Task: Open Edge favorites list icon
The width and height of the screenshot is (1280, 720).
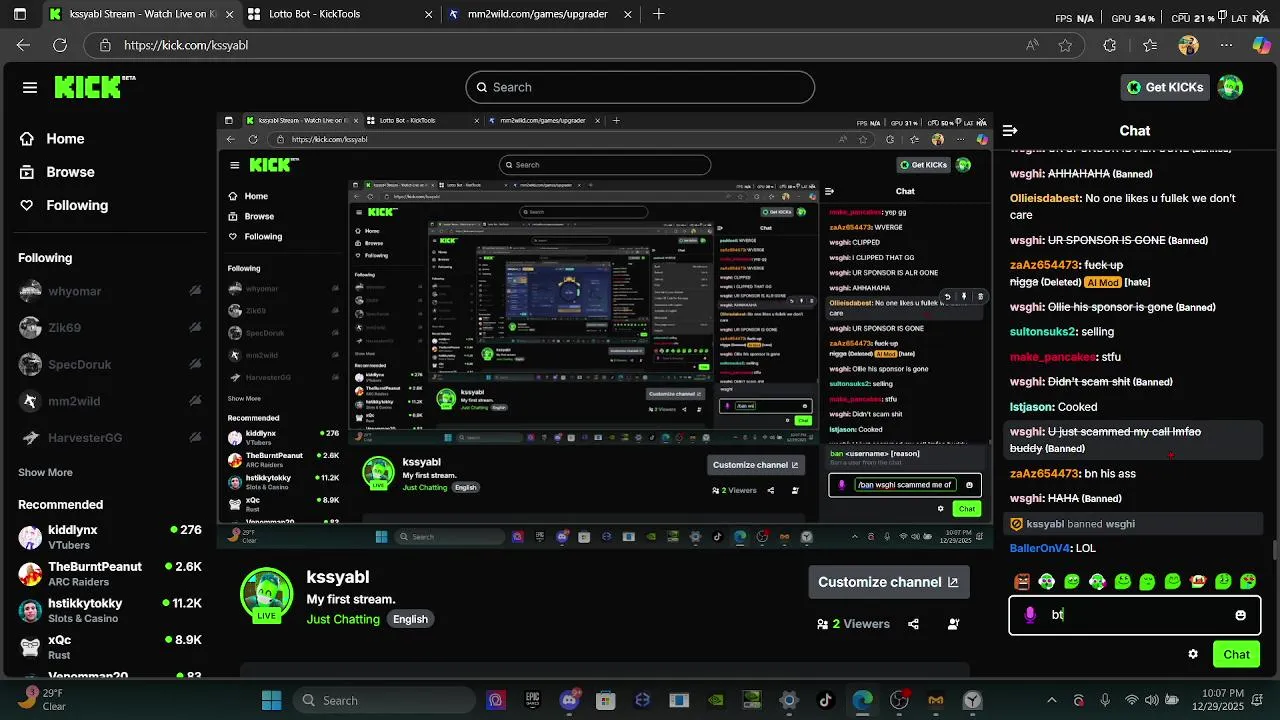Action: (1150, 45)
